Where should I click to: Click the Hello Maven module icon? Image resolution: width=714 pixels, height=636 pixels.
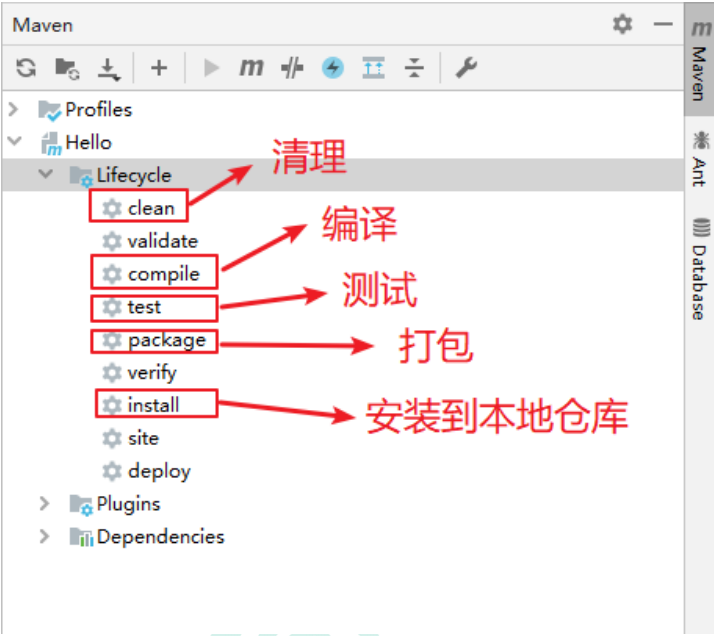(51, 143)
